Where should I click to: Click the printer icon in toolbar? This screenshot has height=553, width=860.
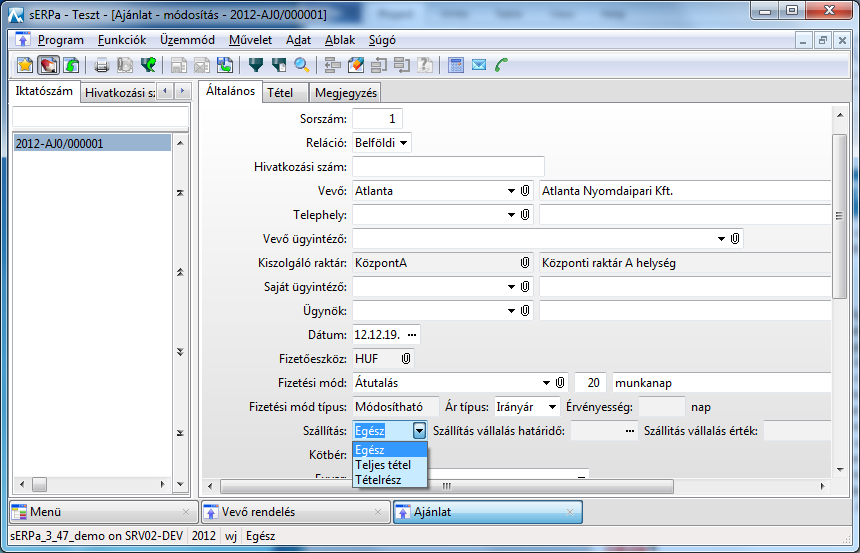coord(101,65)
